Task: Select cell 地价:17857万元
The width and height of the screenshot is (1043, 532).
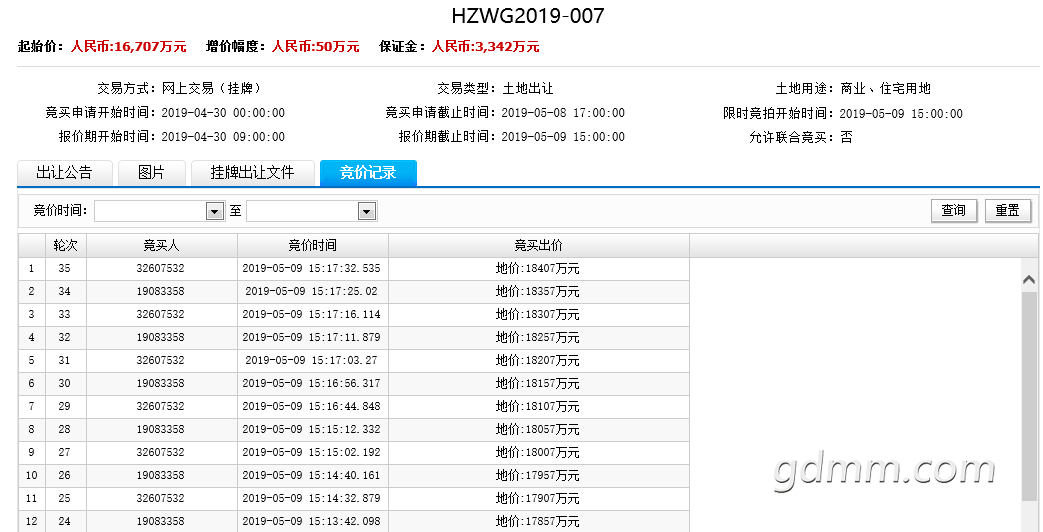Action: [537, 521]
